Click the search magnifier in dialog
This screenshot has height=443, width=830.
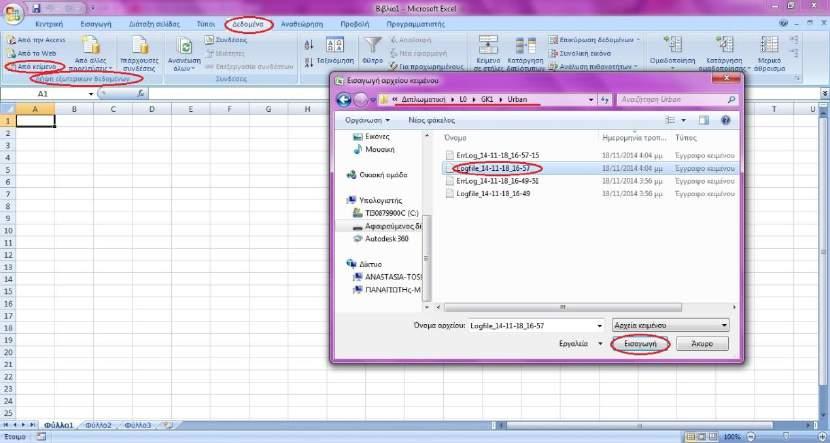732,99
